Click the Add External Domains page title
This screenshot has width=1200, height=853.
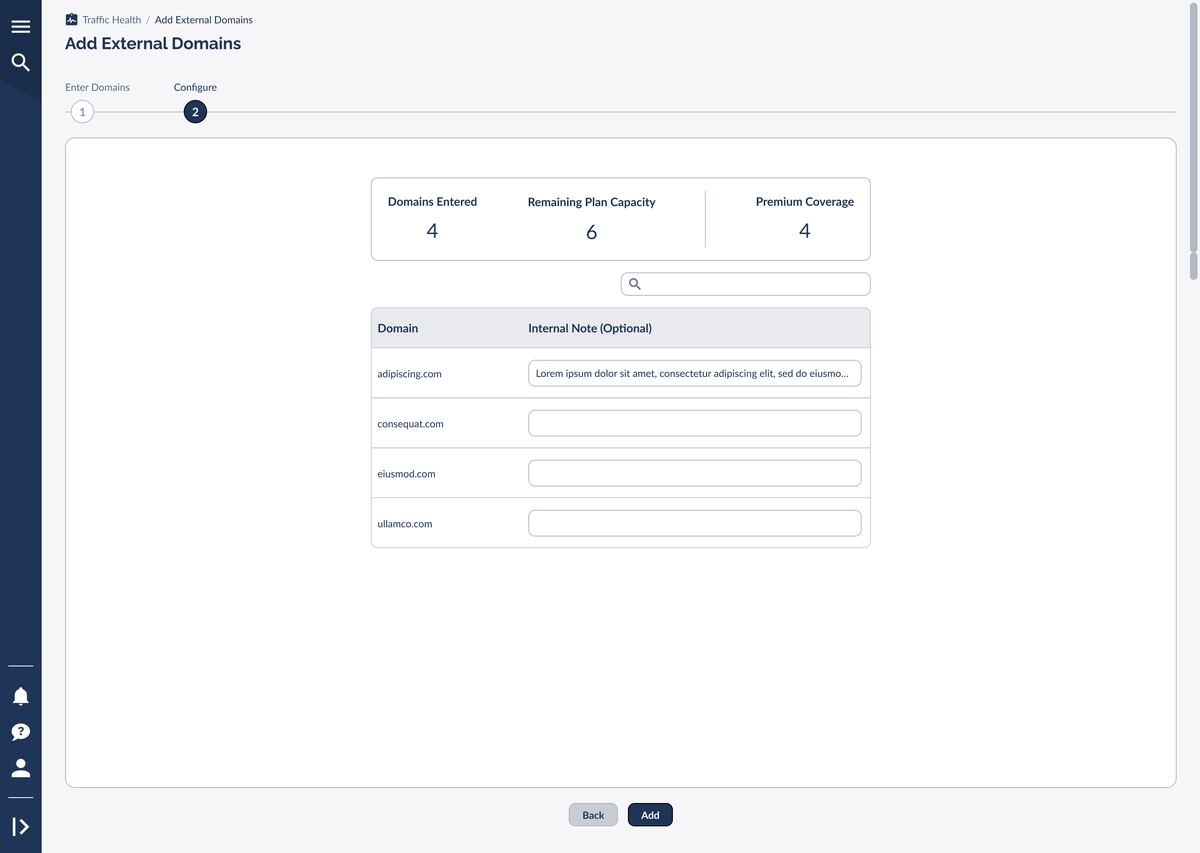[x=153, y=44]
